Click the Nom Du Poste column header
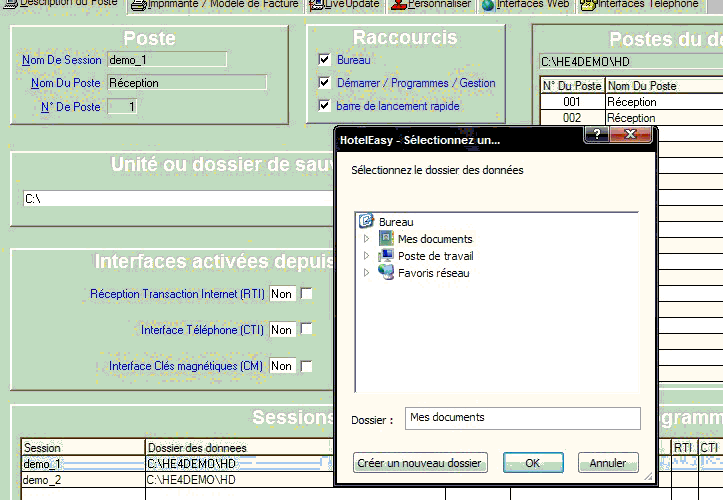Screen dimensions: 723x500 pyautogui.click(x=664, y=86)
